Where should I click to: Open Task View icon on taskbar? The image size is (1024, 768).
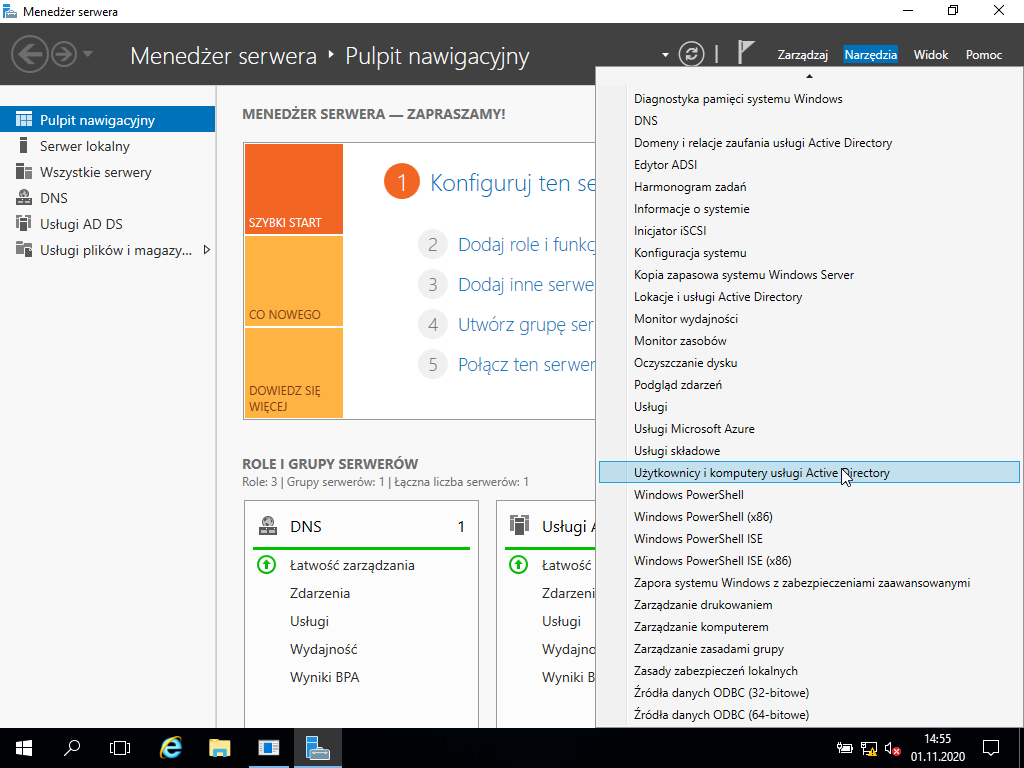(x=120, y=748)
